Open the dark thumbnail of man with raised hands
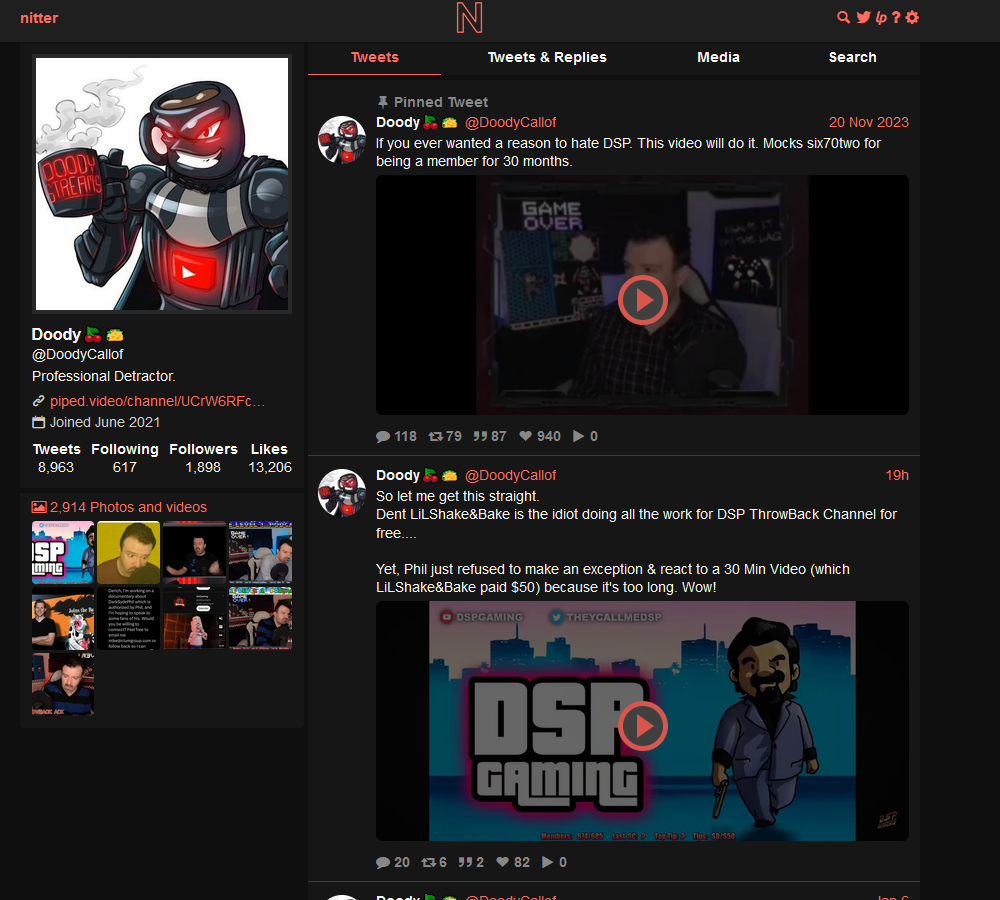 195,552
